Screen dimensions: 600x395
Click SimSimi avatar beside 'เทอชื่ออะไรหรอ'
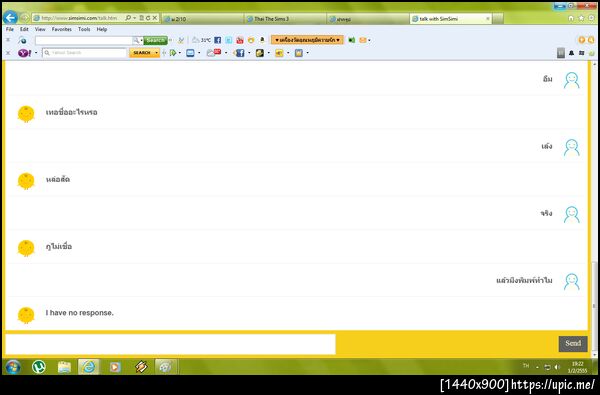[26, 114]
